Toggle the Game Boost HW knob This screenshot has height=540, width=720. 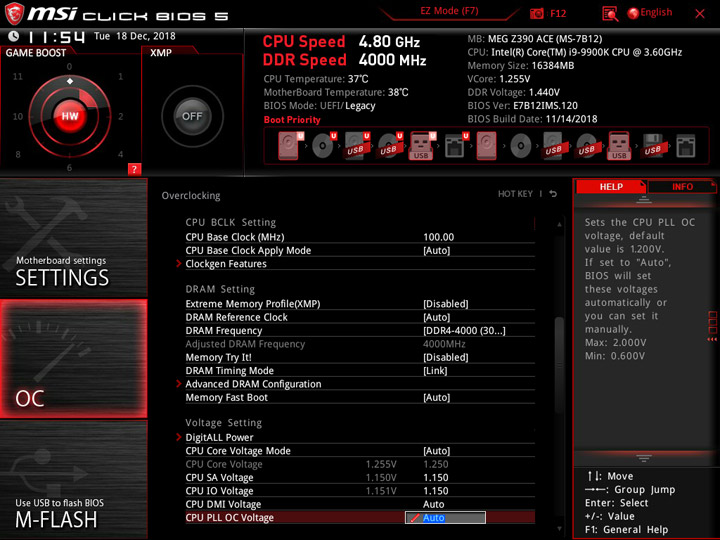70,116
